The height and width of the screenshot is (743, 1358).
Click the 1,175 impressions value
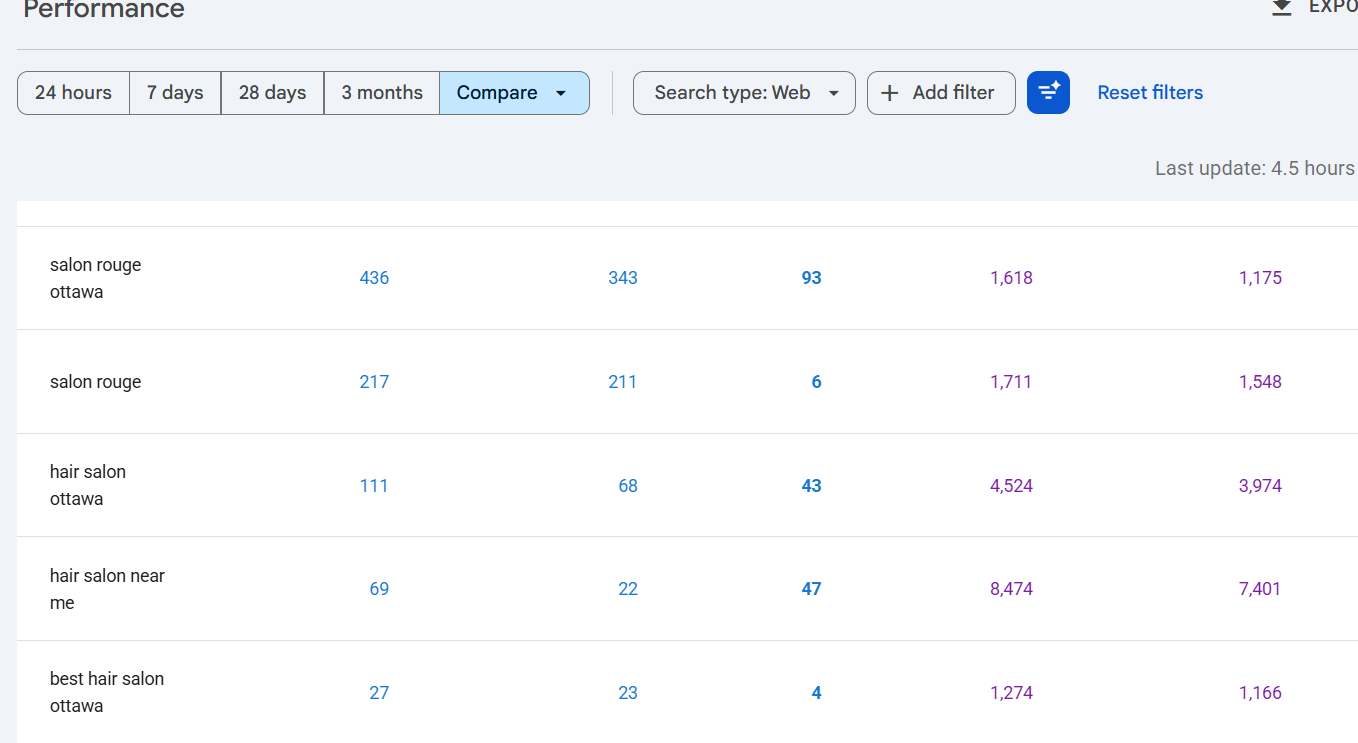[1260, 278]
